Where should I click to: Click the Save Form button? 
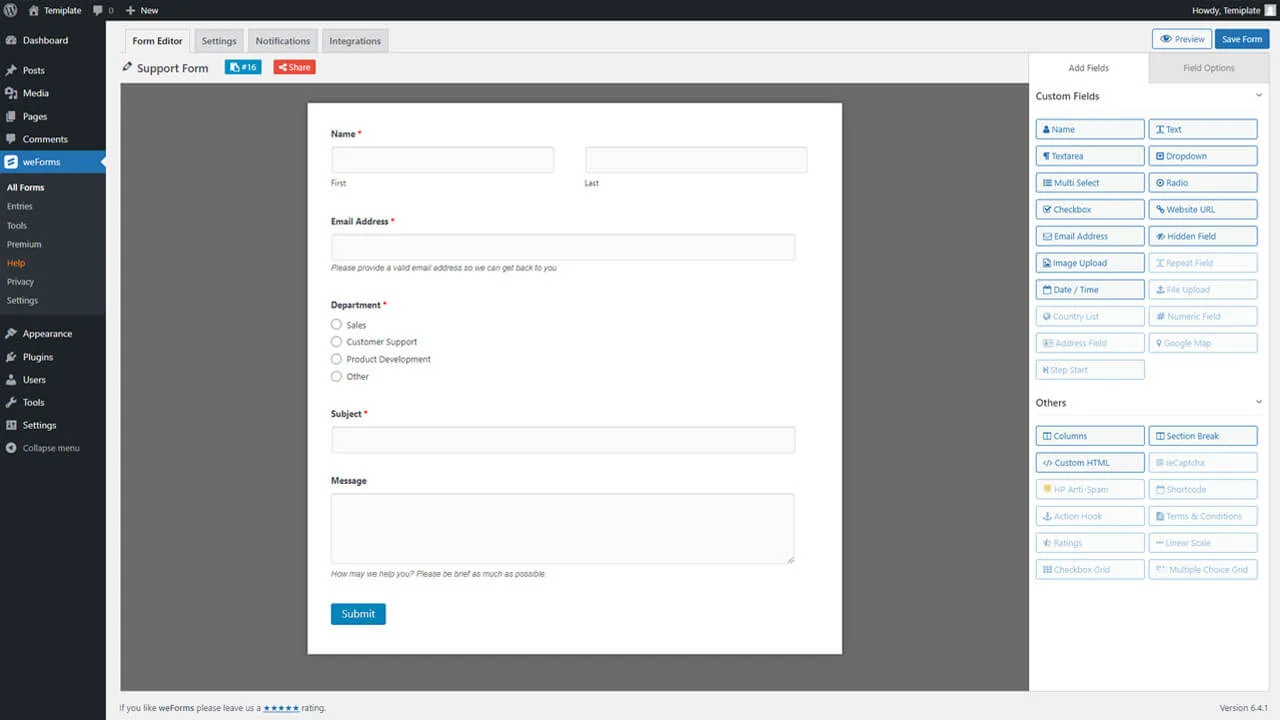1242,39
